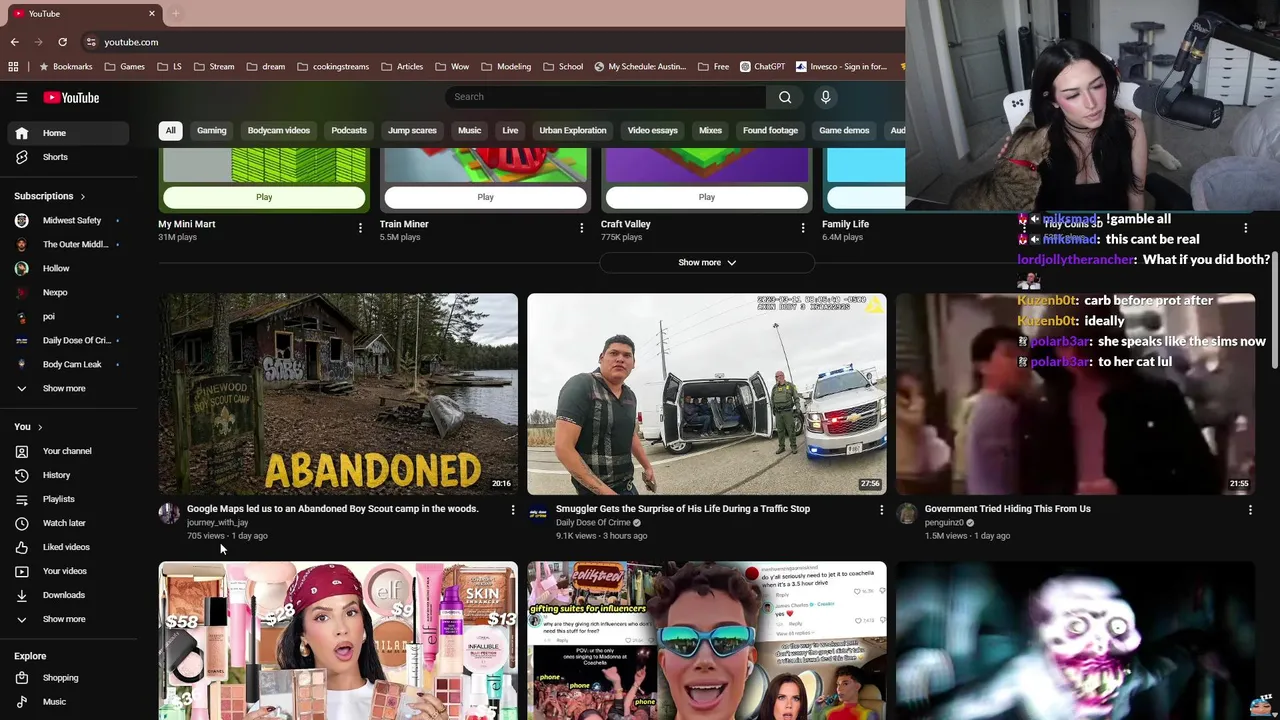Click the browser address bar

pos(490,42)
